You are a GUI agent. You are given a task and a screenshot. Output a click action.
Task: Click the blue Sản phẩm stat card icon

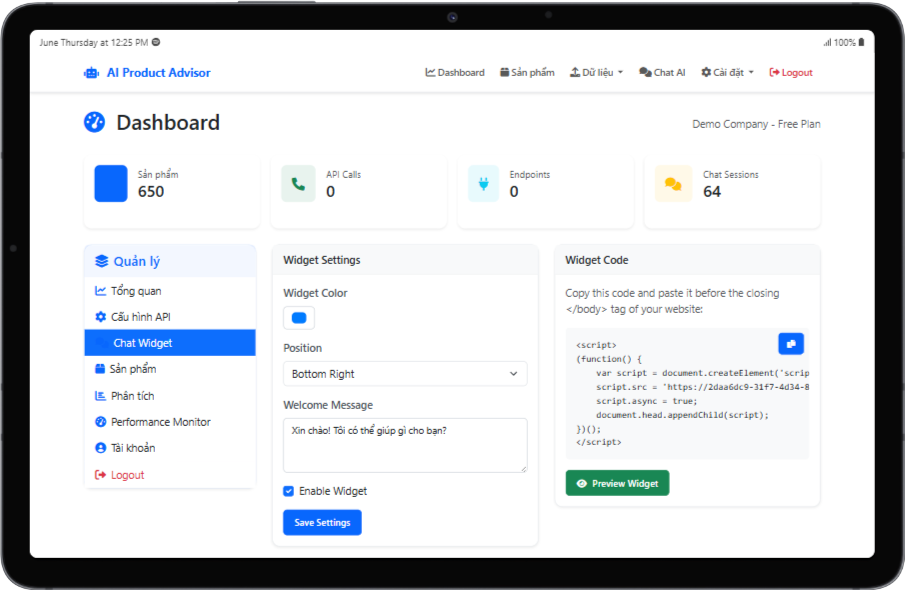[111, 184]
